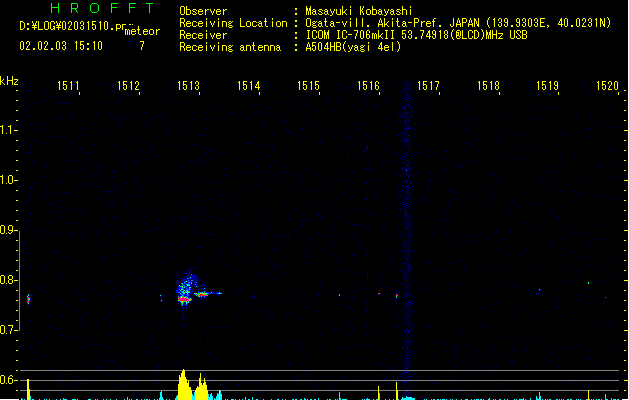Screen dimensions: 629x400
Task: Click the Receiver label
Action: (x=203, y=35)
